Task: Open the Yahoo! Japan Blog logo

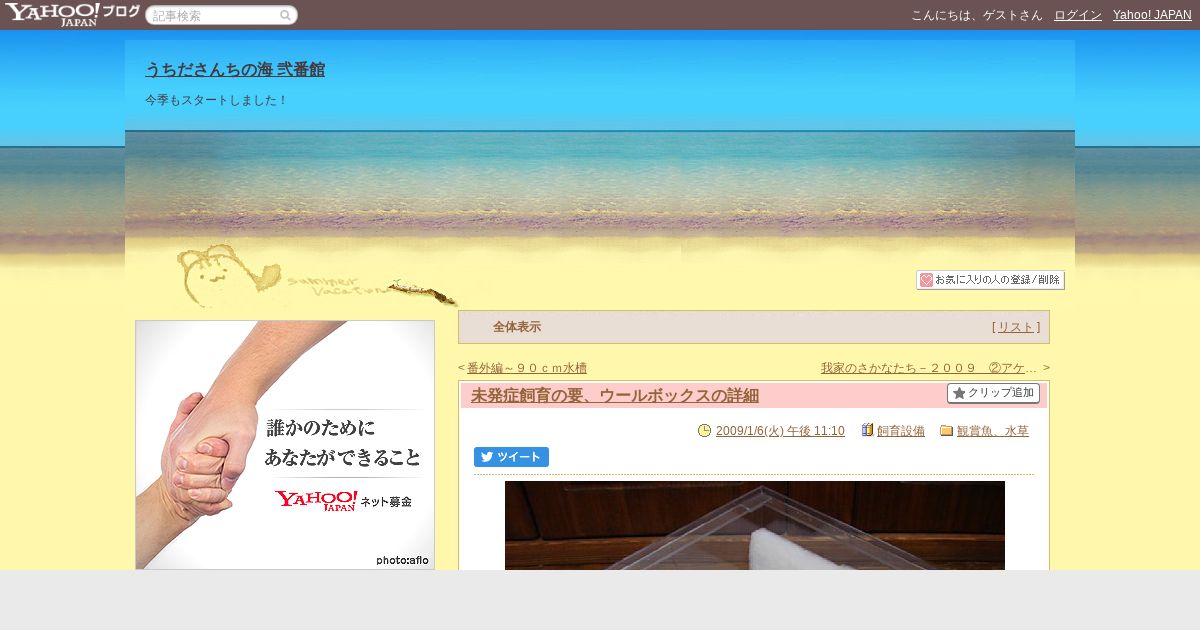Action: 72,14
